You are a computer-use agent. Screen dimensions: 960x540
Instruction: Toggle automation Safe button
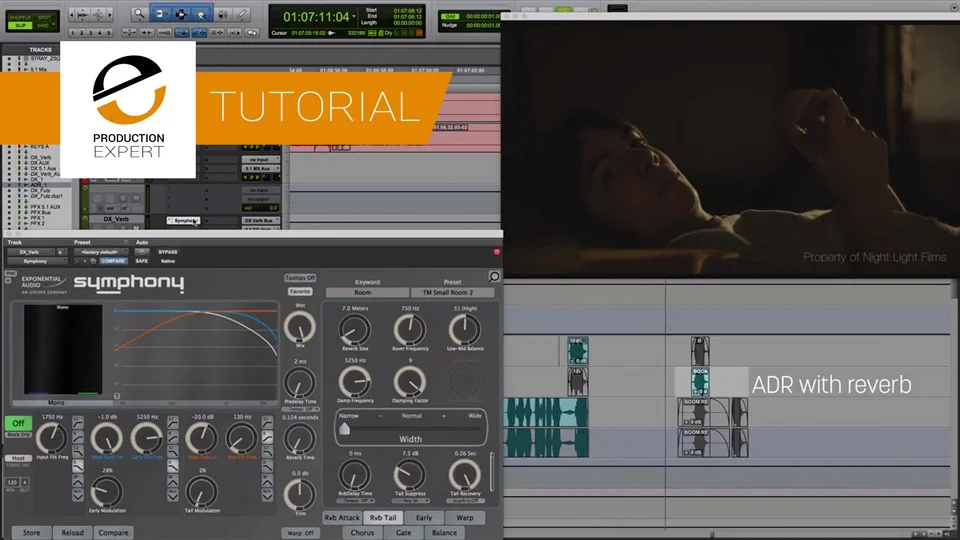tap(141, 261)
